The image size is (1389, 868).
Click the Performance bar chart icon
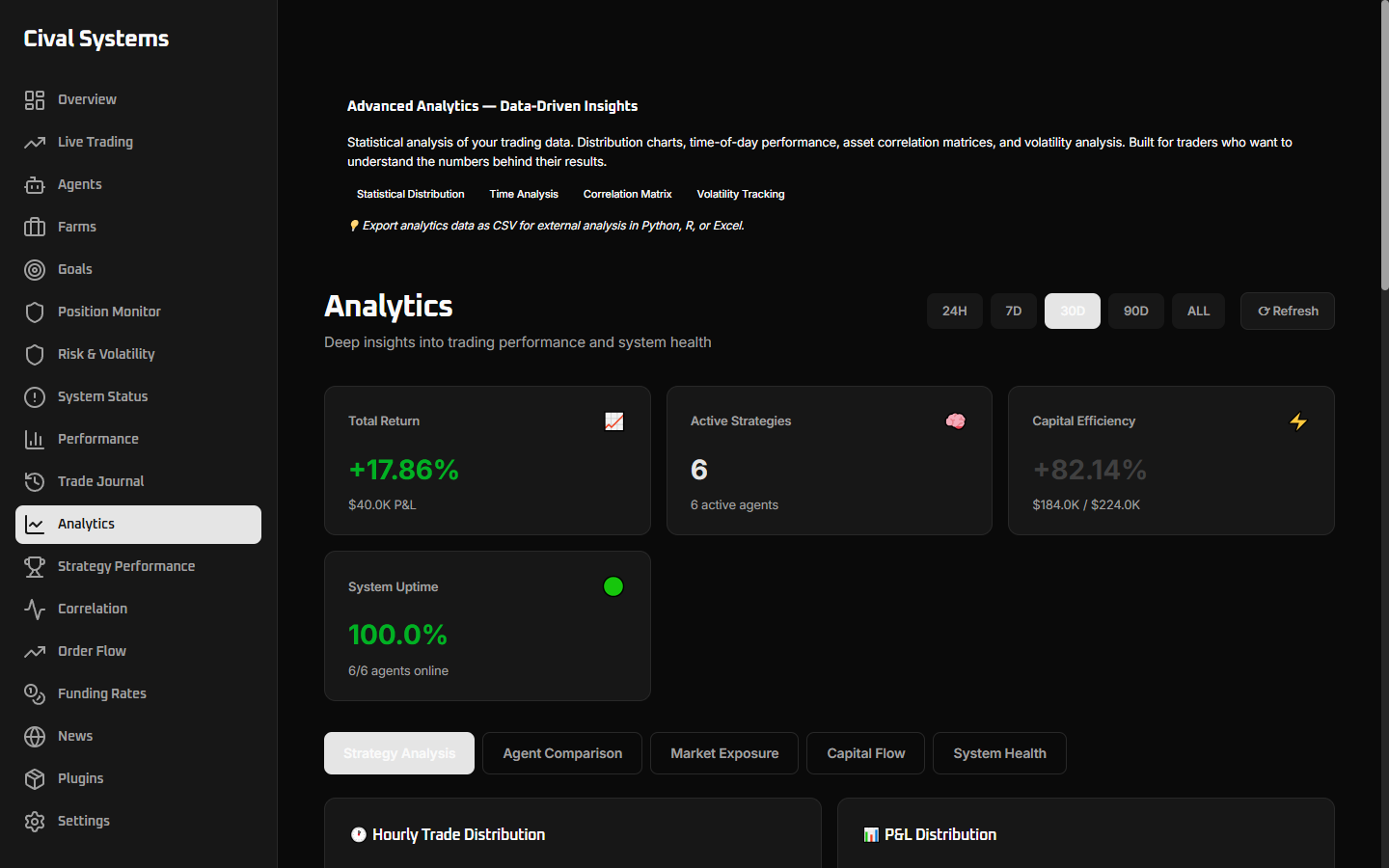[x=35, y=439]
